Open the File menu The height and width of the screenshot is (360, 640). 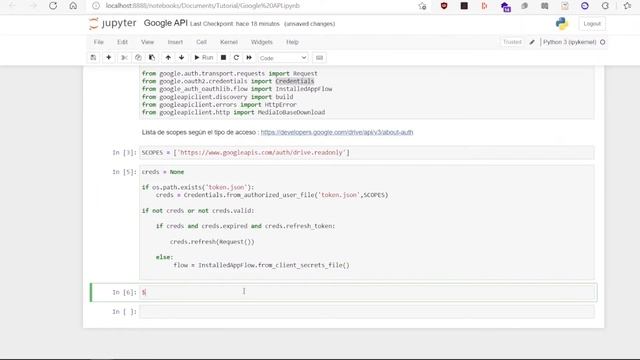pos(99,42)
